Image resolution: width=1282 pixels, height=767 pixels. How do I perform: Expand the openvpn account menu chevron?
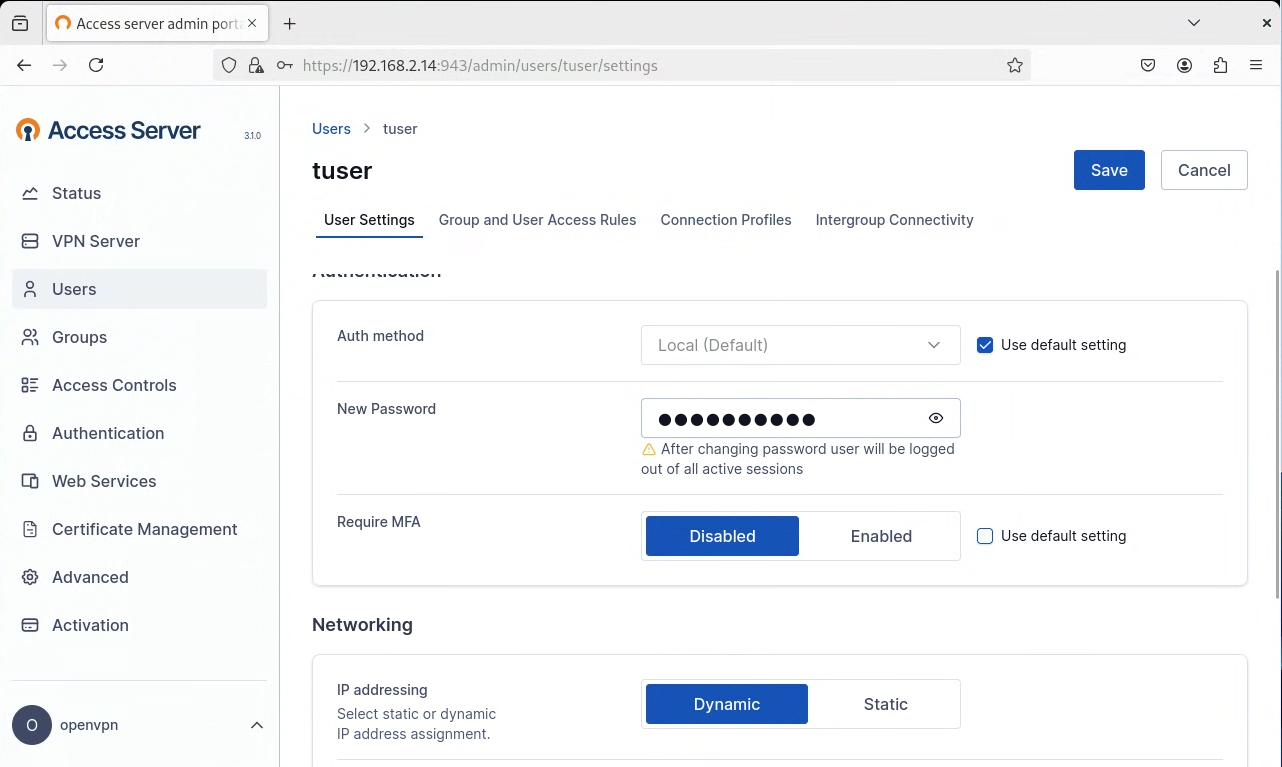click(257, 725)
